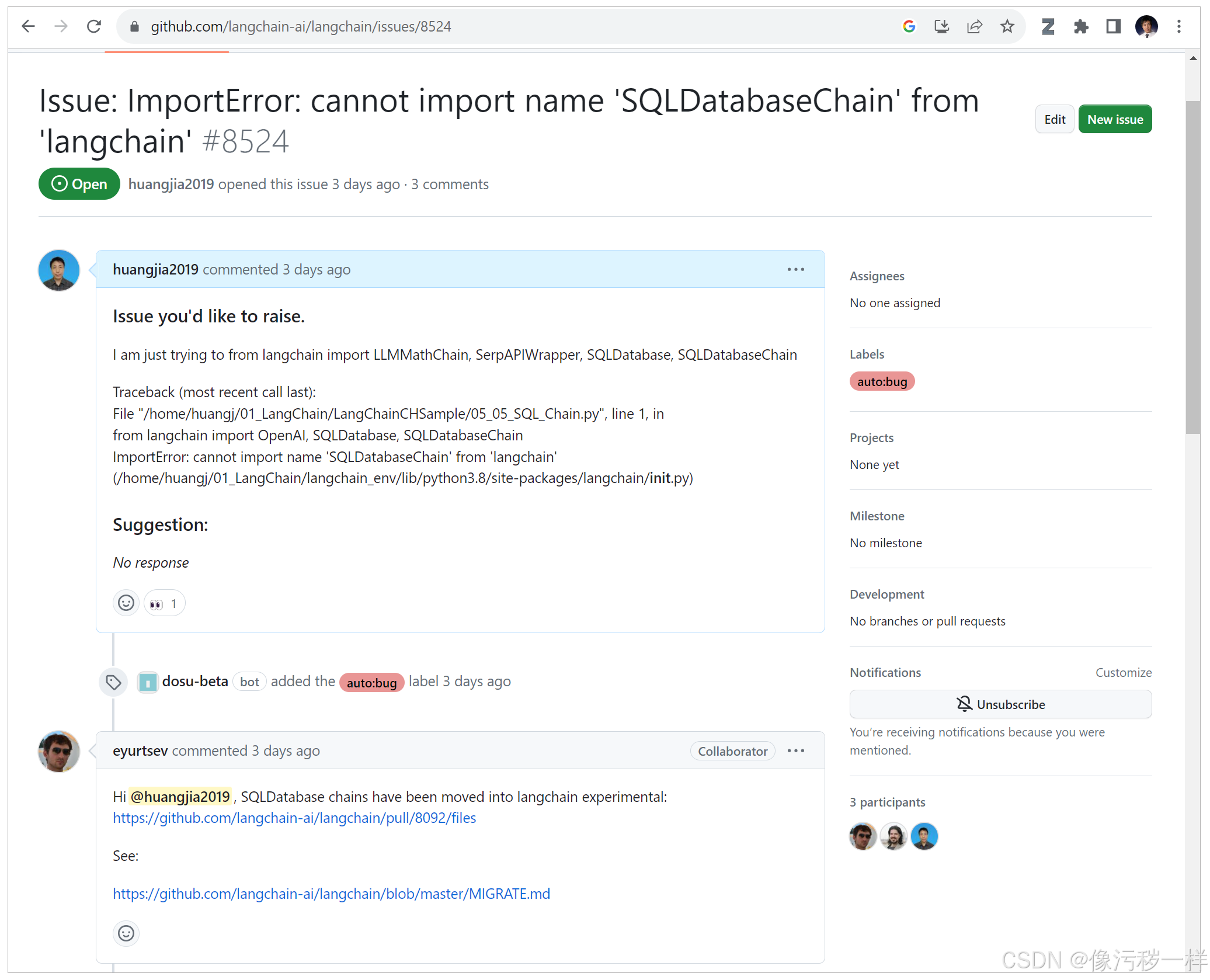
Task: Toggle the eyes reaction on first comment
Action: (164, 603)
